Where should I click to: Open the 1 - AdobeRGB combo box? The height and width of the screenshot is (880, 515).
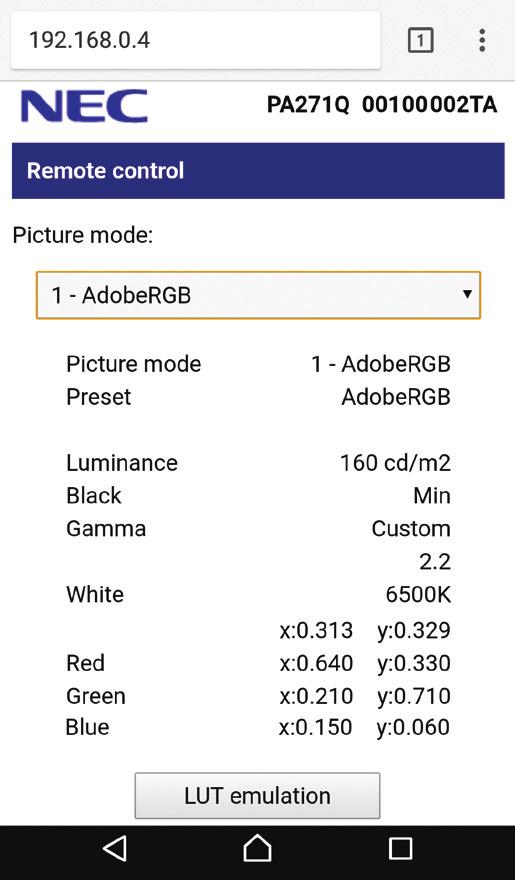click(x=258, y=295)
